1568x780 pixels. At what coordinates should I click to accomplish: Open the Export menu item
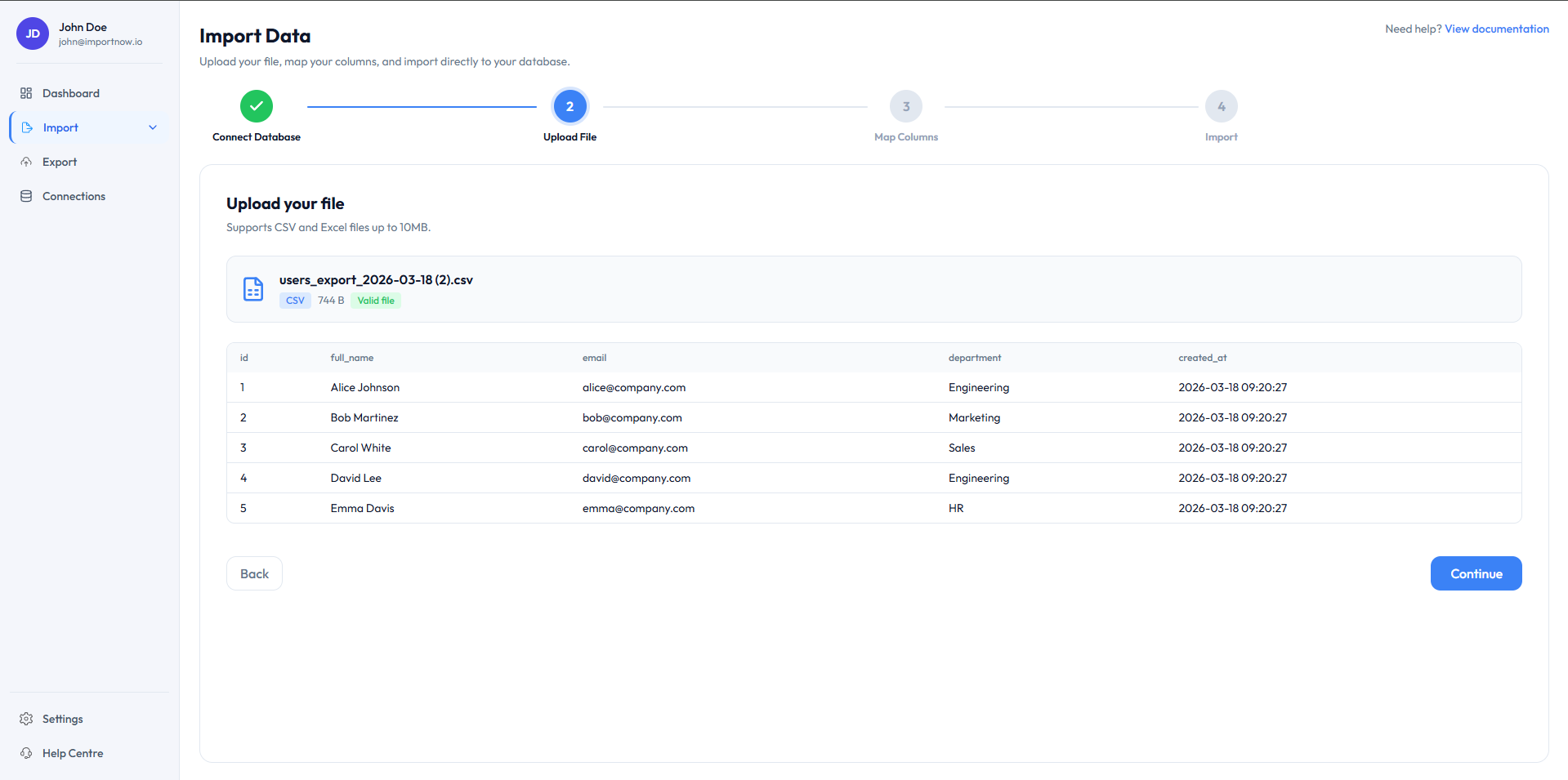[x=60, y=162]
